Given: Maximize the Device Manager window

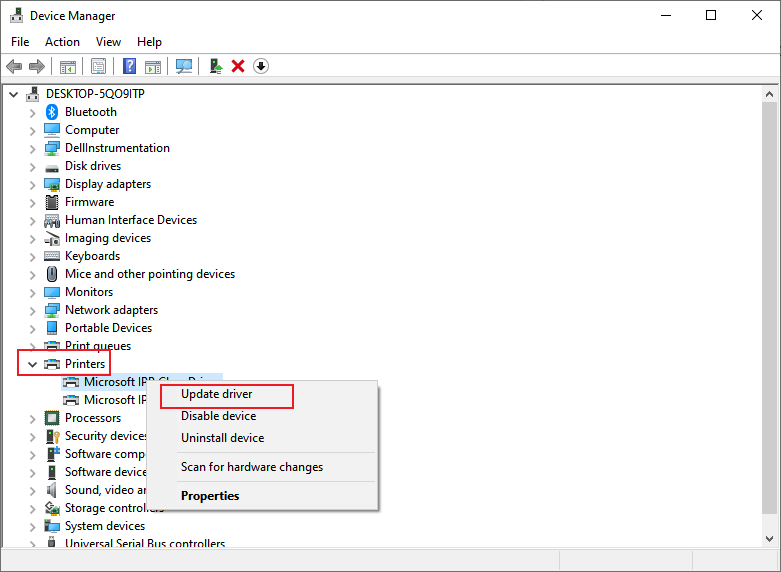Looking at the screenshot, I should click(x=711, y=15).
